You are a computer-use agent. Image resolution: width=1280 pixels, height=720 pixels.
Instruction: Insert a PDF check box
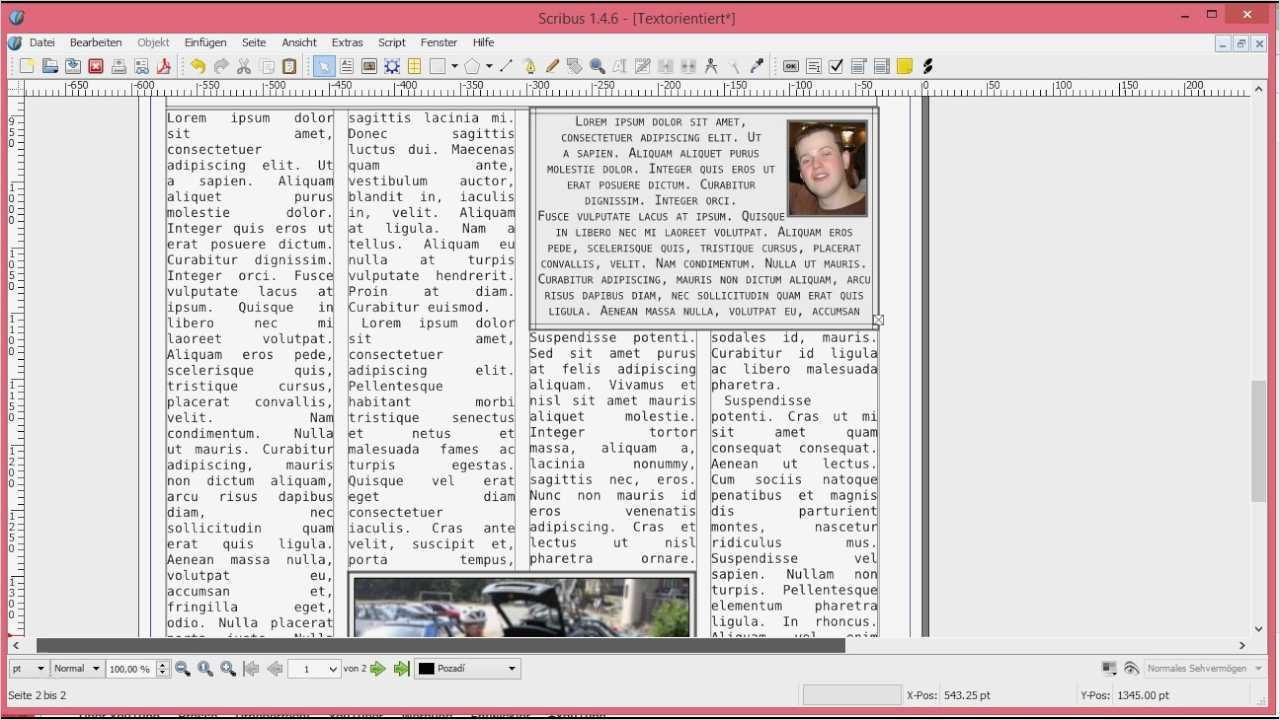coord(836,66)
